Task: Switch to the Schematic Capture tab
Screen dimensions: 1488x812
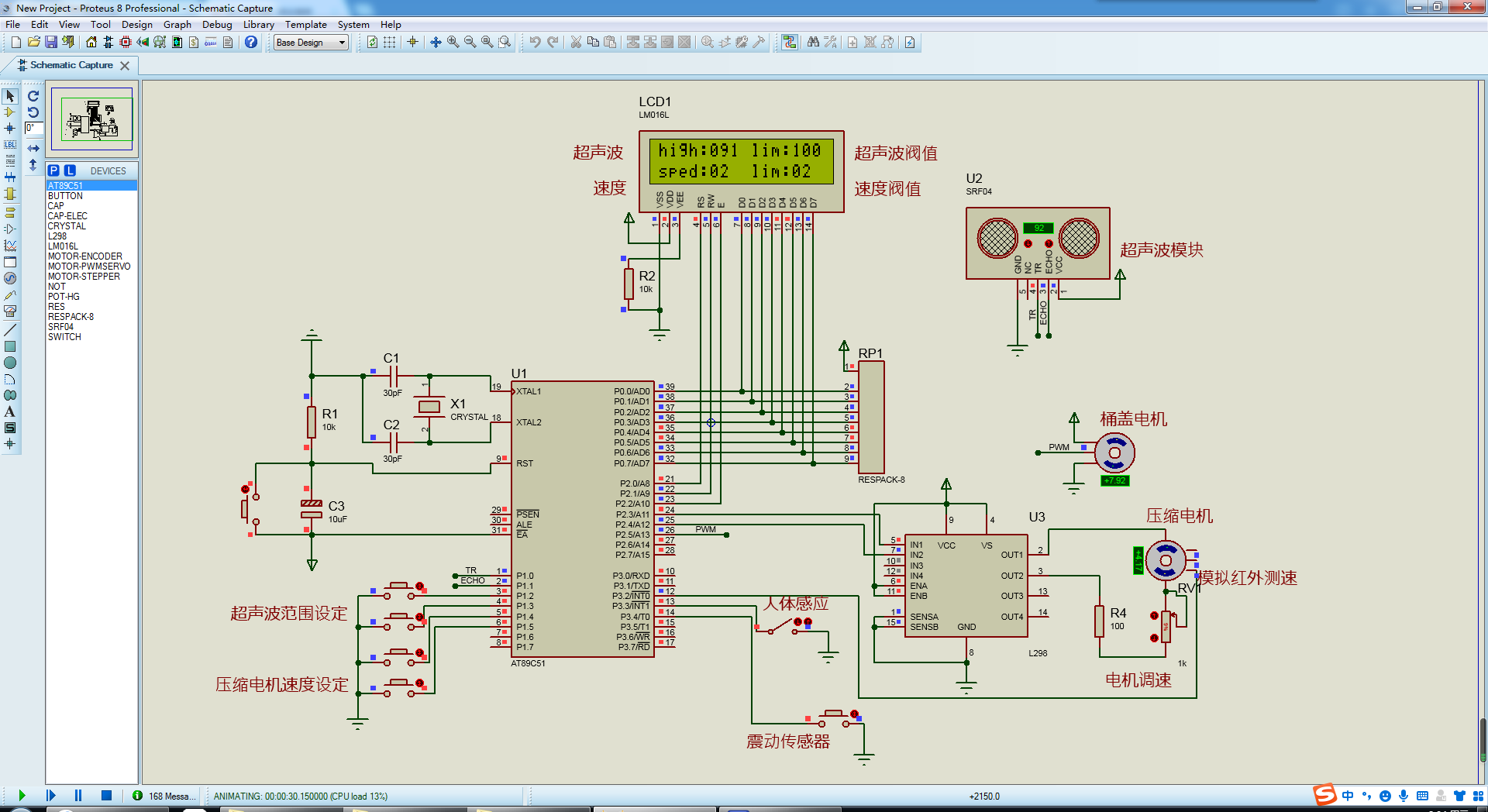Action: click(71, 65)
